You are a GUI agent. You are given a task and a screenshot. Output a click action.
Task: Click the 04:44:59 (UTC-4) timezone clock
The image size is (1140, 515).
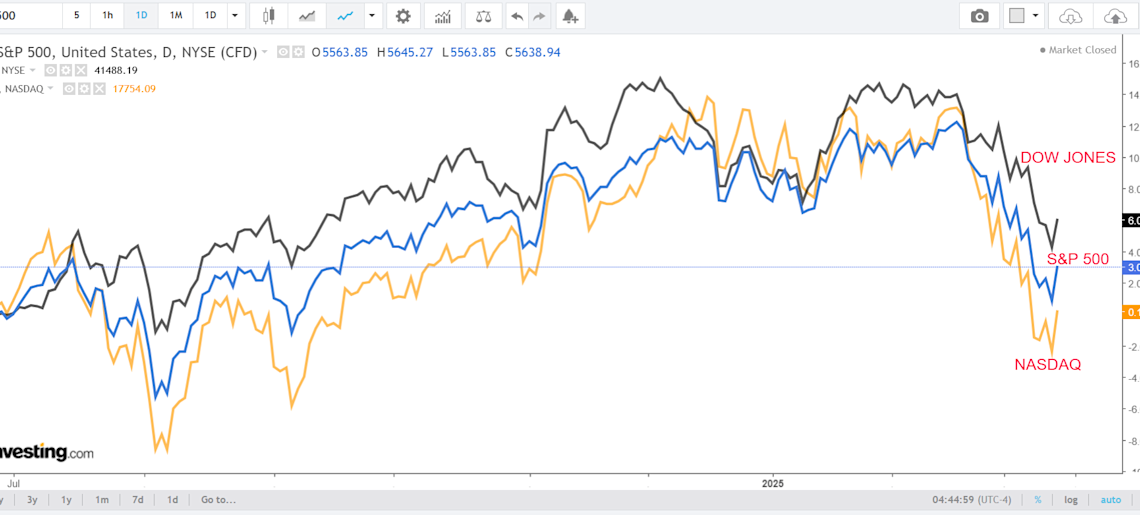(x=974, y=500)
